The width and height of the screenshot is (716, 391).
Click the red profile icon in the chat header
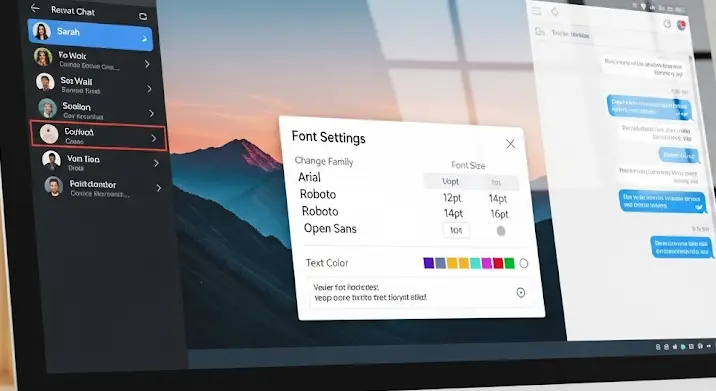681,25
